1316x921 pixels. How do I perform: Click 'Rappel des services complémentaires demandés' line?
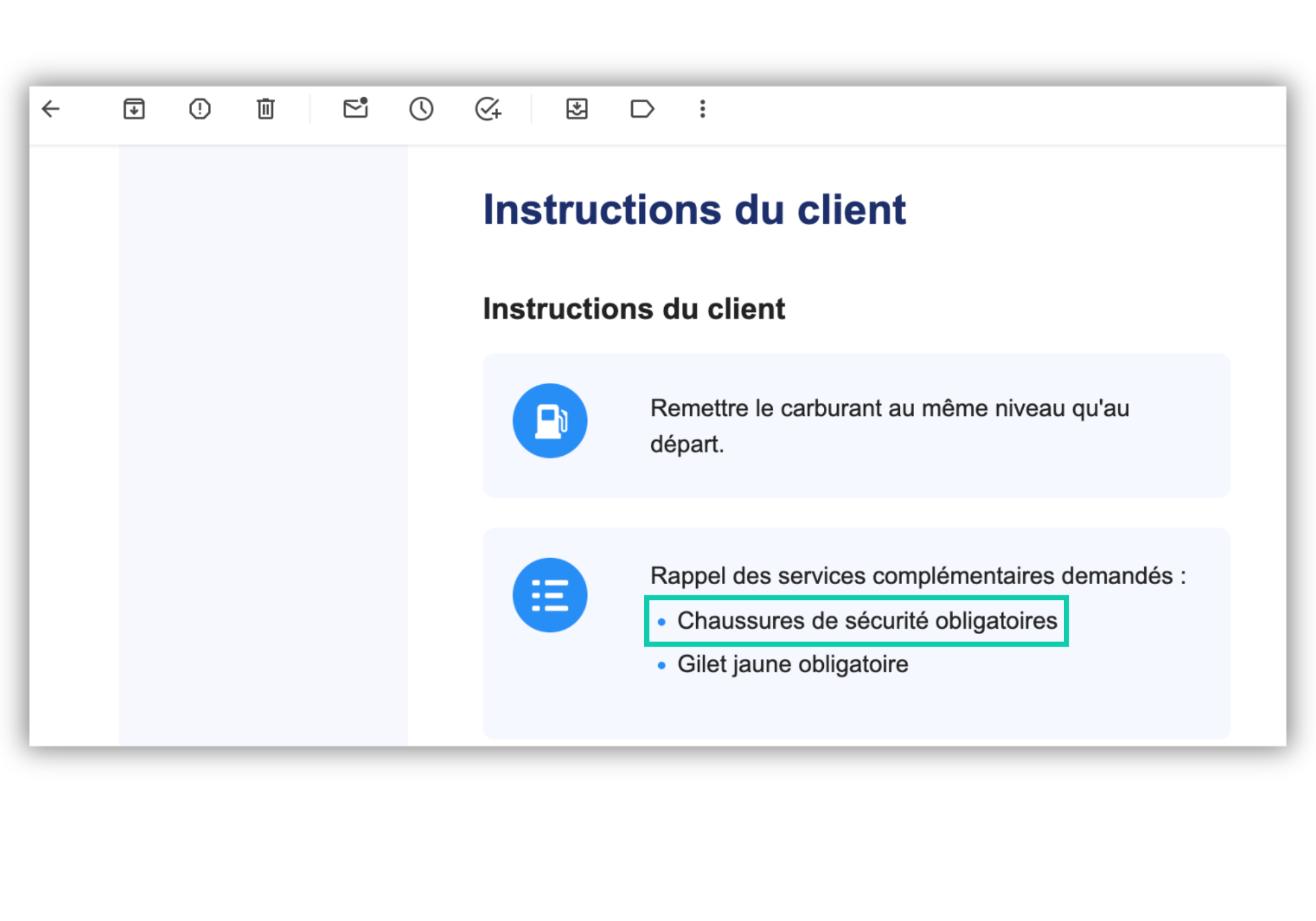(x=919, y=576)
